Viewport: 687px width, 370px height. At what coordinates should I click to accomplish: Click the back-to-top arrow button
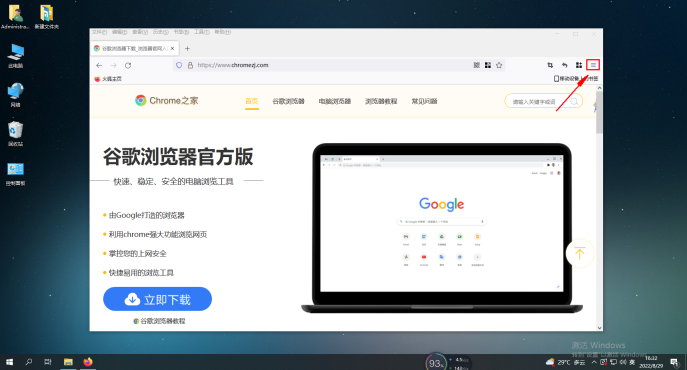click(580, 253)
